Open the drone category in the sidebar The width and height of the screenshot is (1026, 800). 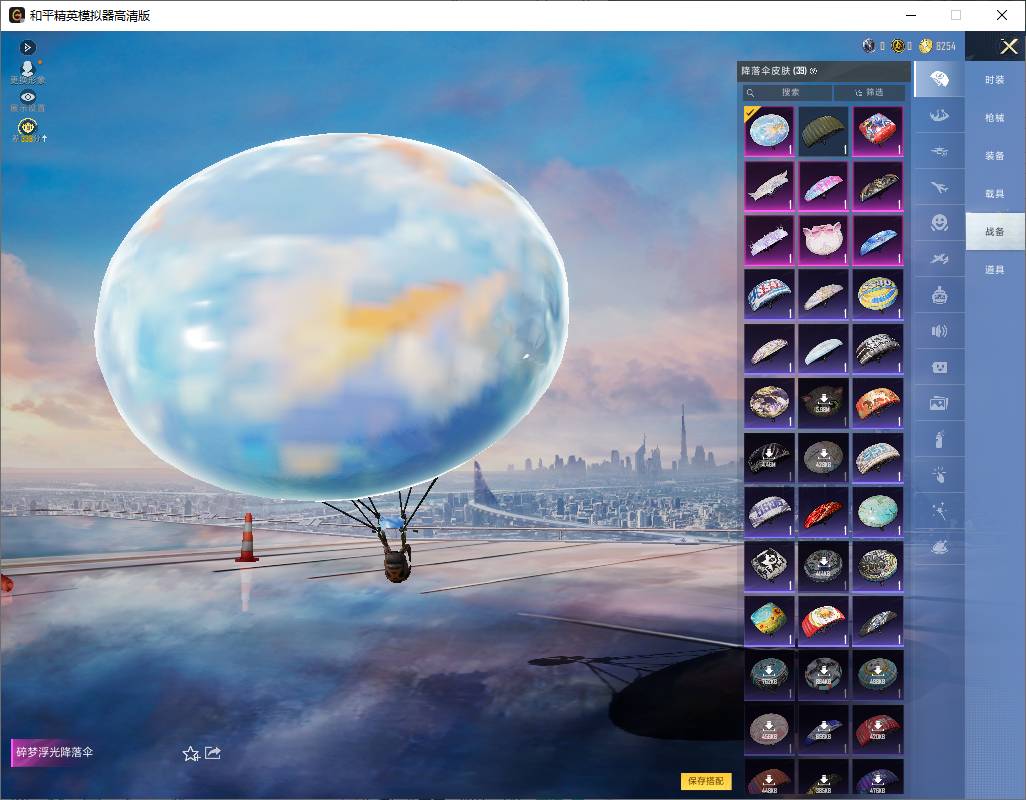(939, 152)
